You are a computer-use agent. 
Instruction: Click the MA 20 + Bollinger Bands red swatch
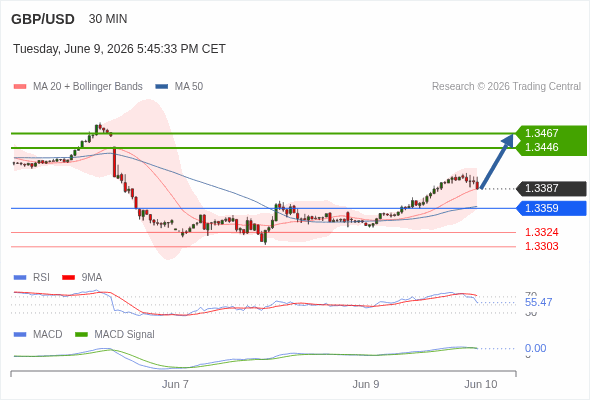(20, 87)
